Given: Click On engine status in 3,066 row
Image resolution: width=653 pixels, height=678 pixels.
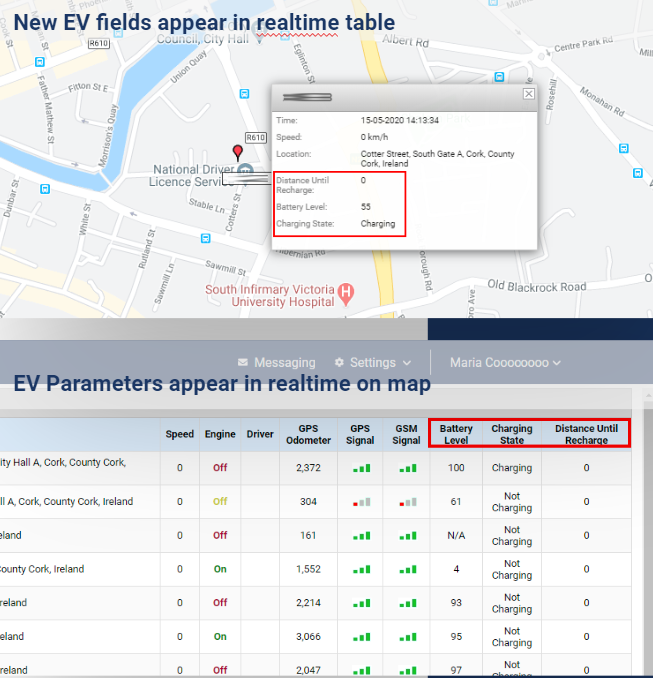Looking at the screenshot, I should 220,636.
